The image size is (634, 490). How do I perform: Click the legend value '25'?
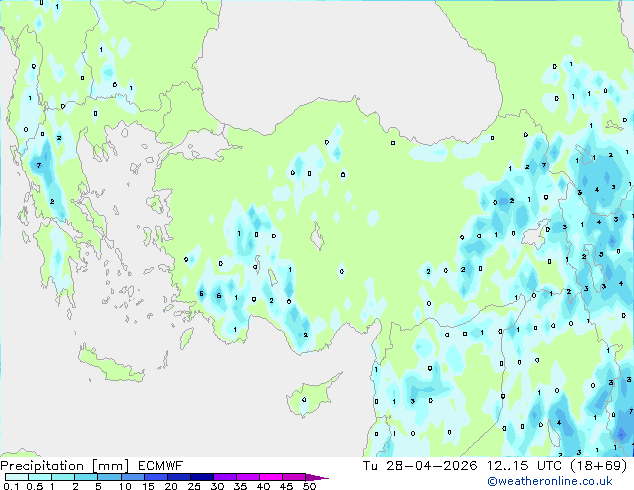(194, 486)
